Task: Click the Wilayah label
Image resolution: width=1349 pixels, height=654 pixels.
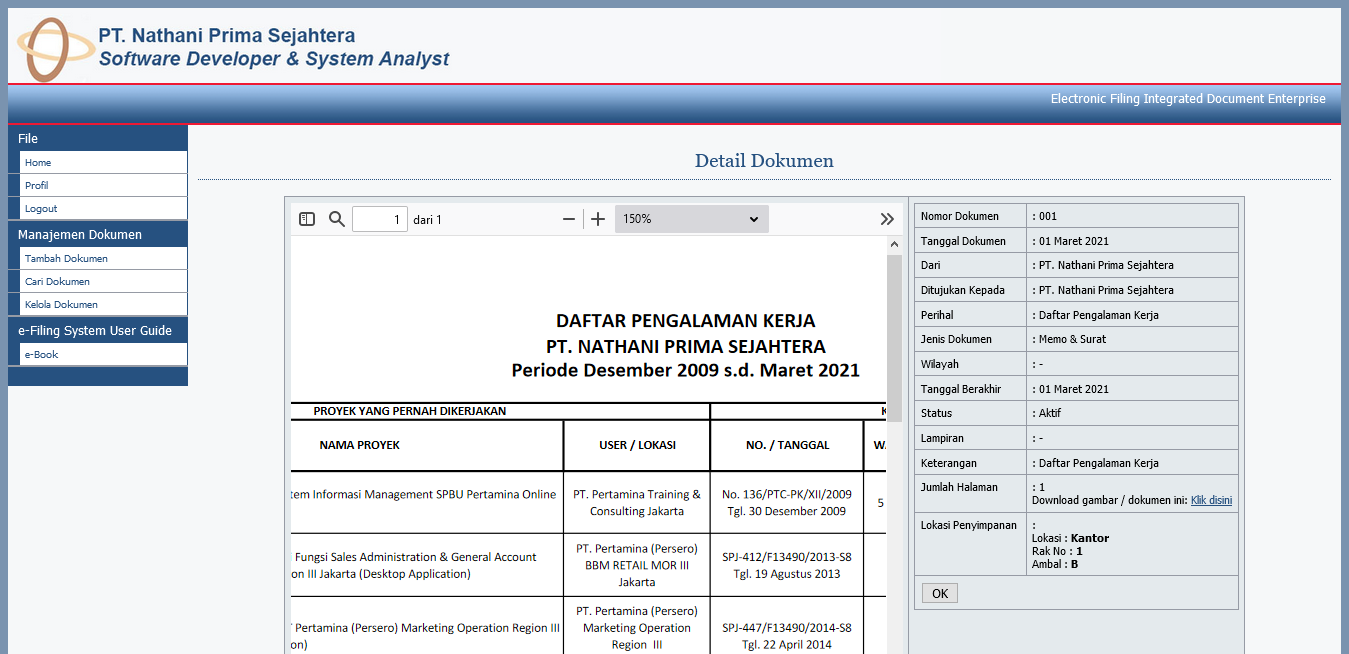Action: 939,364
